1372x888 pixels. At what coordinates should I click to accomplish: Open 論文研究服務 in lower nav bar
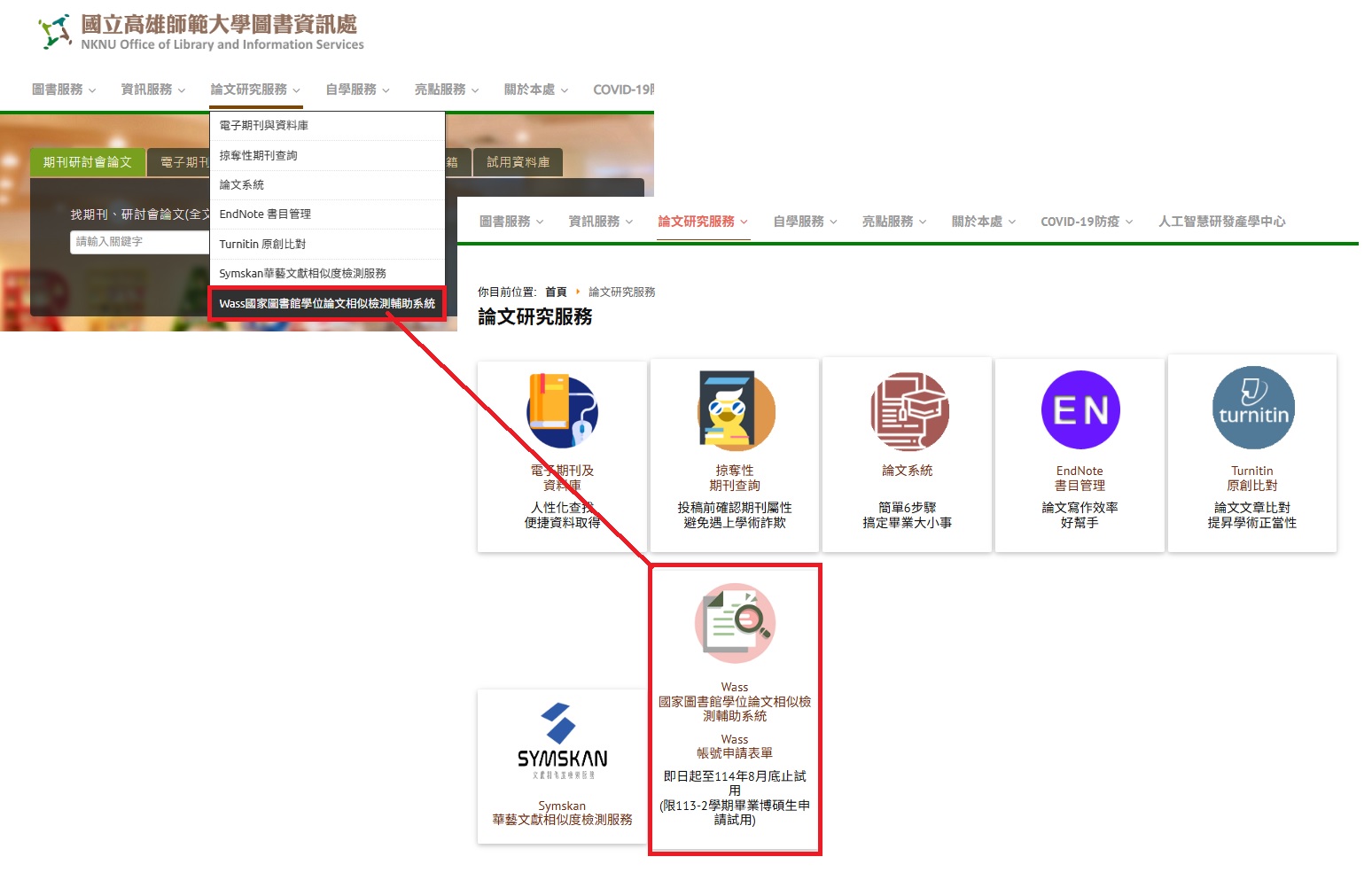[703, 222]
